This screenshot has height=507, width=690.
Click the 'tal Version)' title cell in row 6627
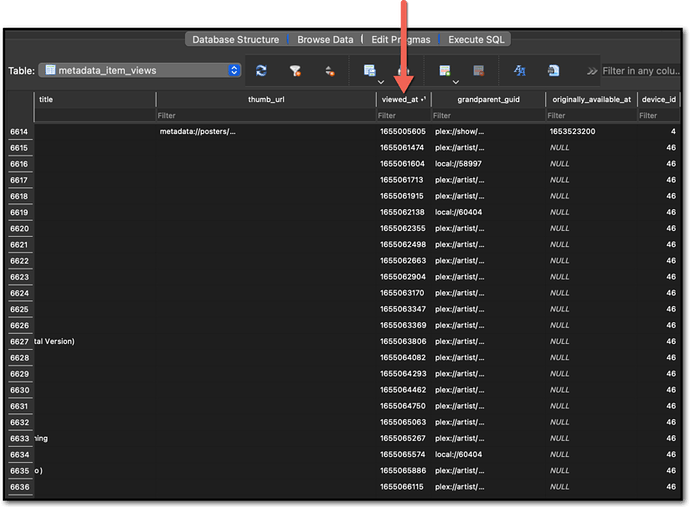95,342
